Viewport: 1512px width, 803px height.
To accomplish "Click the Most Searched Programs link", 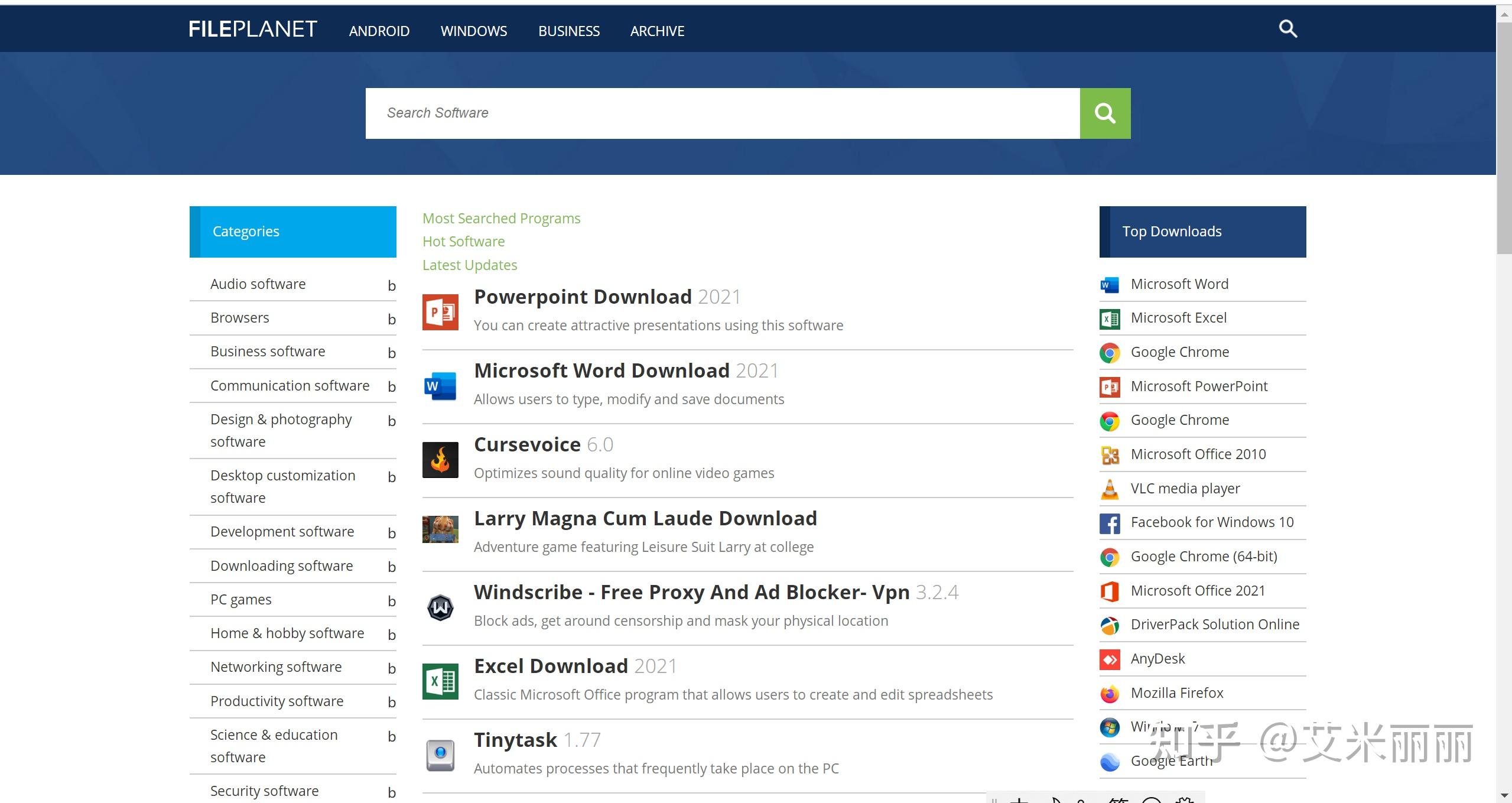I will [x=501, y=219].
